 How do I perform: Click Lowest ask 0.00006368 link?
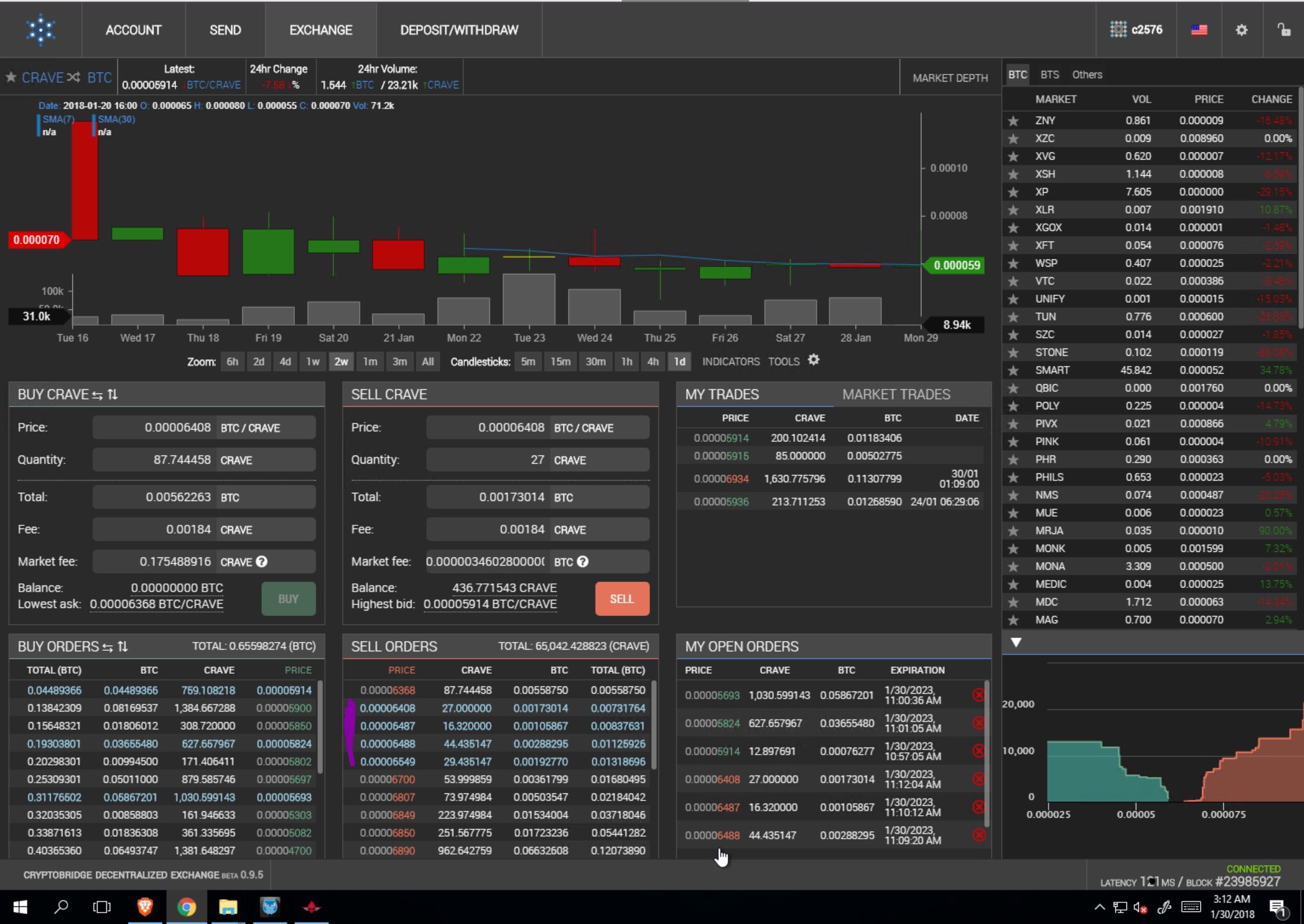point(157,604)
